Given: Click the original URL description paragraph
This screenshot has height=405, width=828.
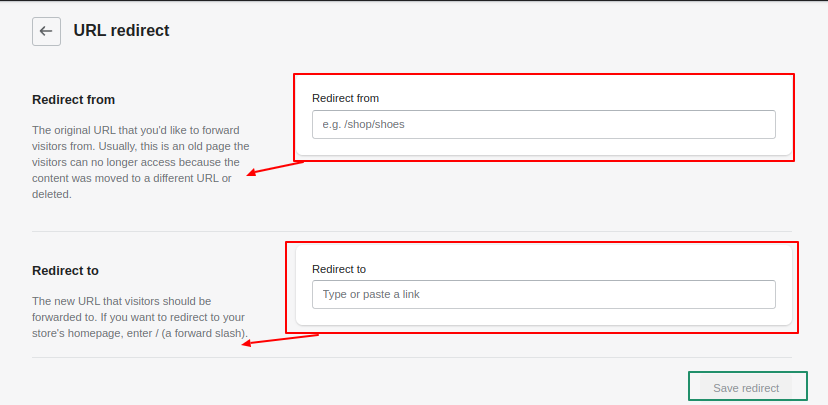Looking at the screenshot, I should pyautogui.click(x=140, y=162).
